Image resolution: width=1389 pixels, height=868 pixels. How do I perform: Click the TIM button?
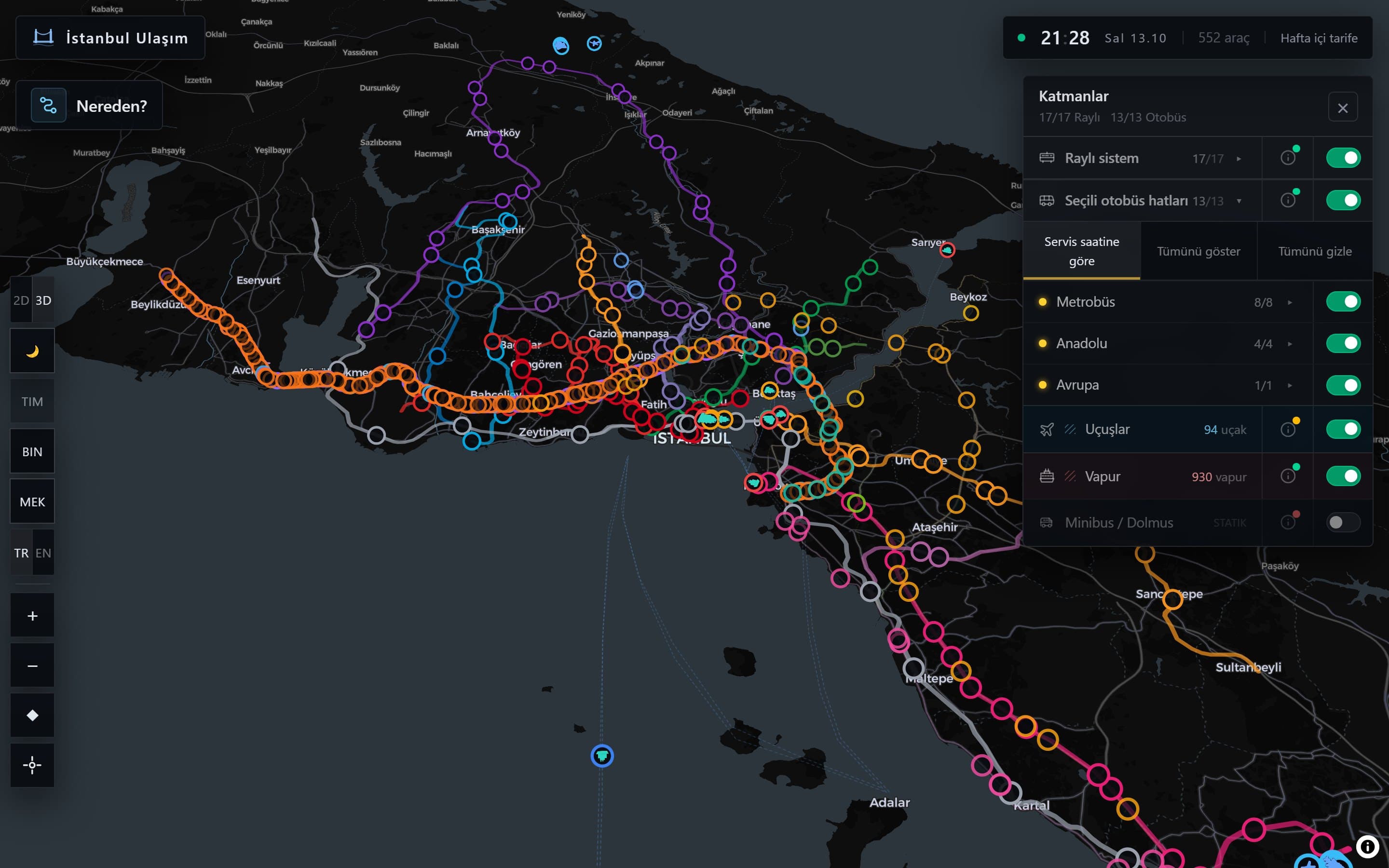pyautogui.click(x=32, y=401)
